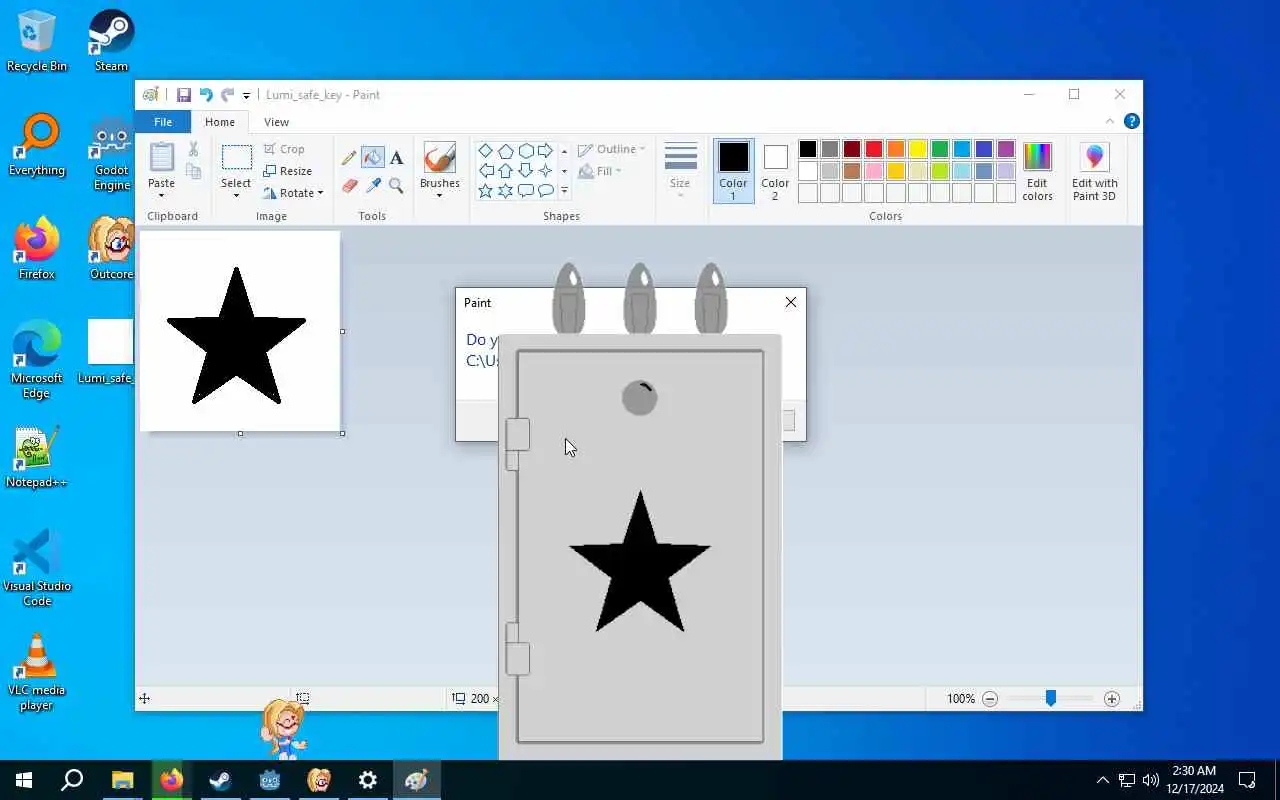Open the Brushes tool icon
This screenshot has width=1280, height=800.
point(440,158)
